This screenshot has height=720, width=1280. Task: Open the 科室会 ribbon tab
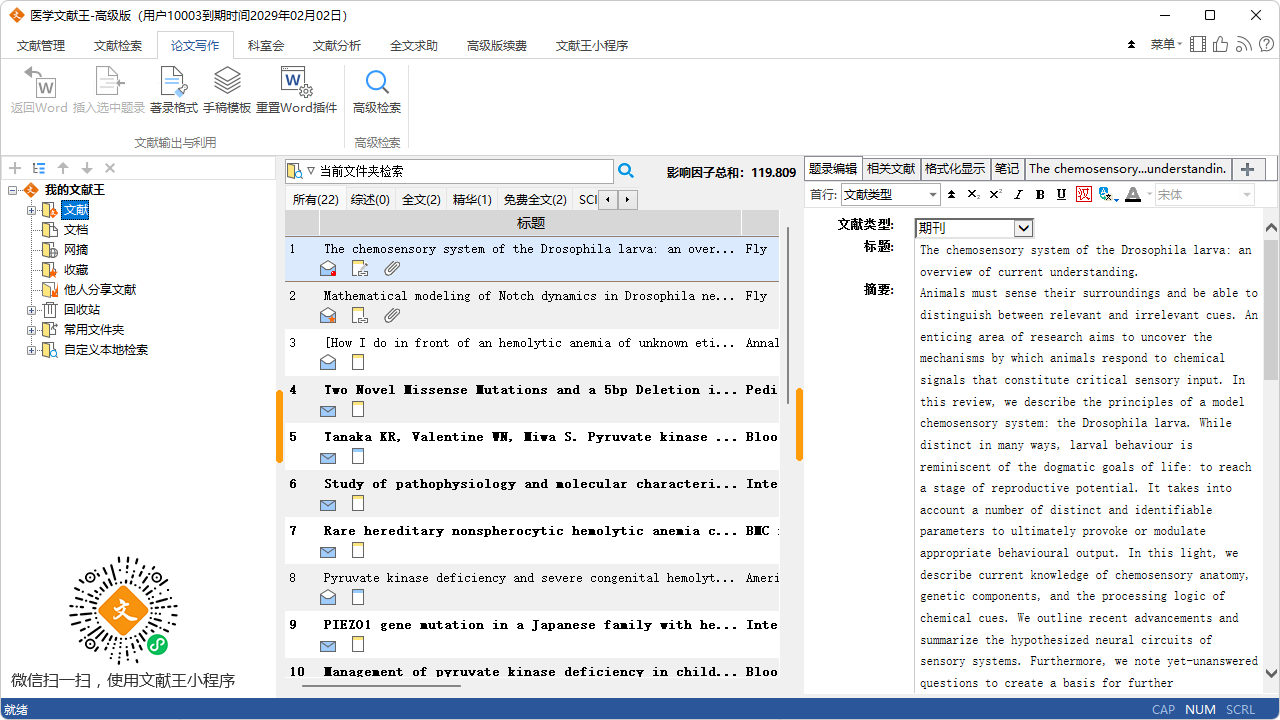tap(266, 46)
